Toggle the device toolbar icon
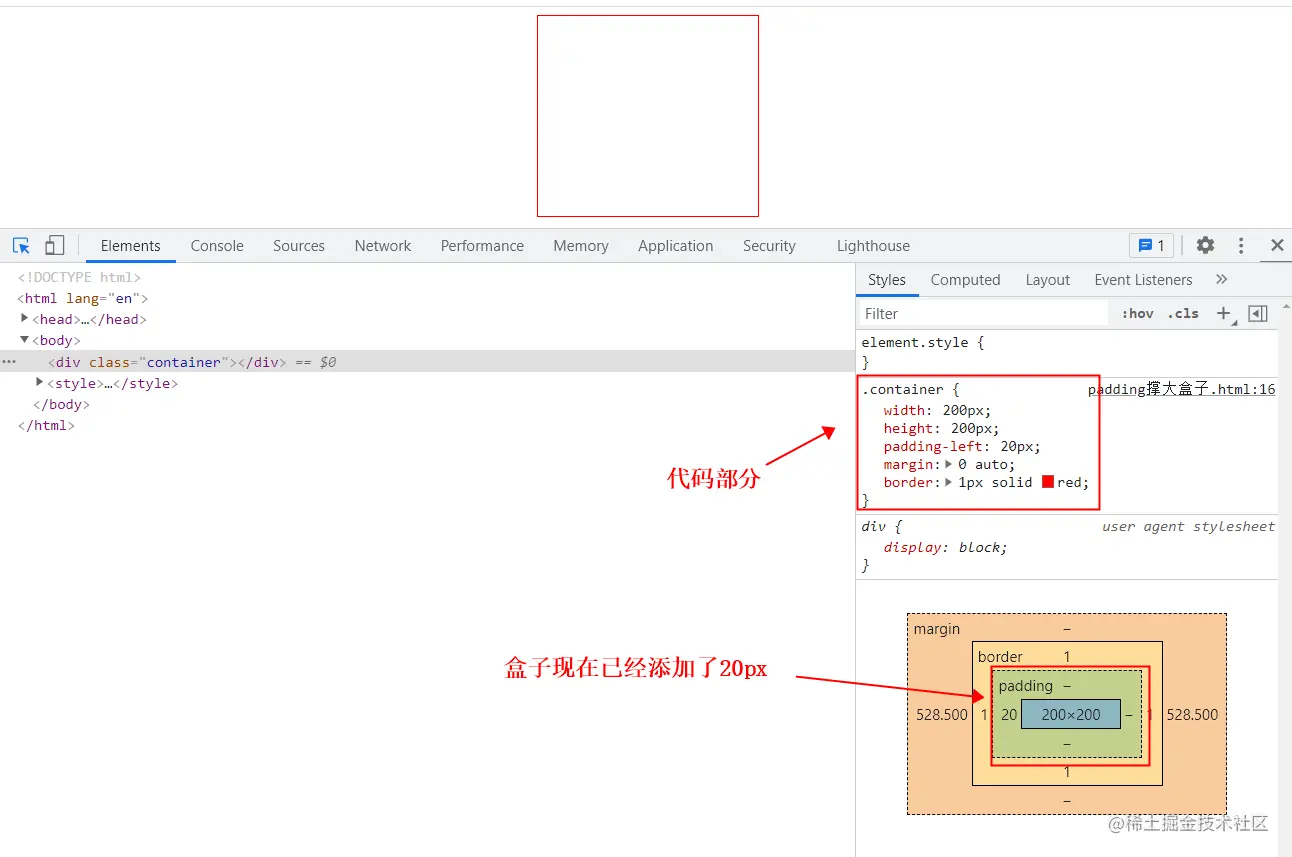This screenshot has width=1292, height=857. tap(54, 245)
